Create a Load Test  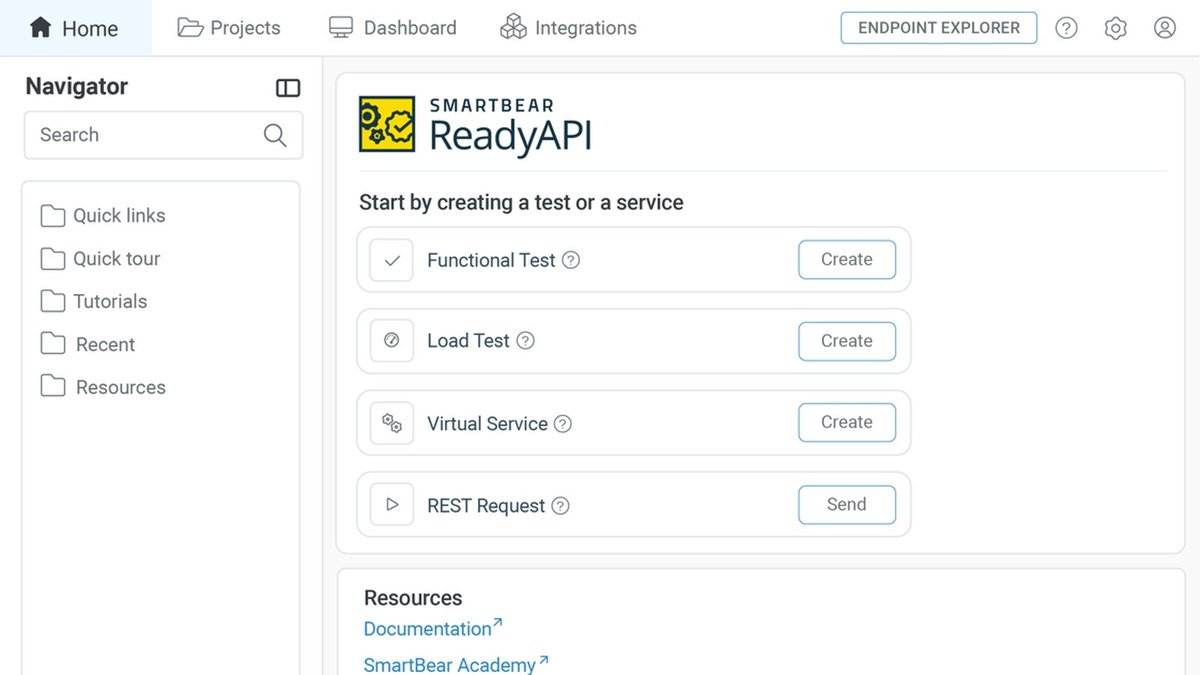(x=847, y=341)
